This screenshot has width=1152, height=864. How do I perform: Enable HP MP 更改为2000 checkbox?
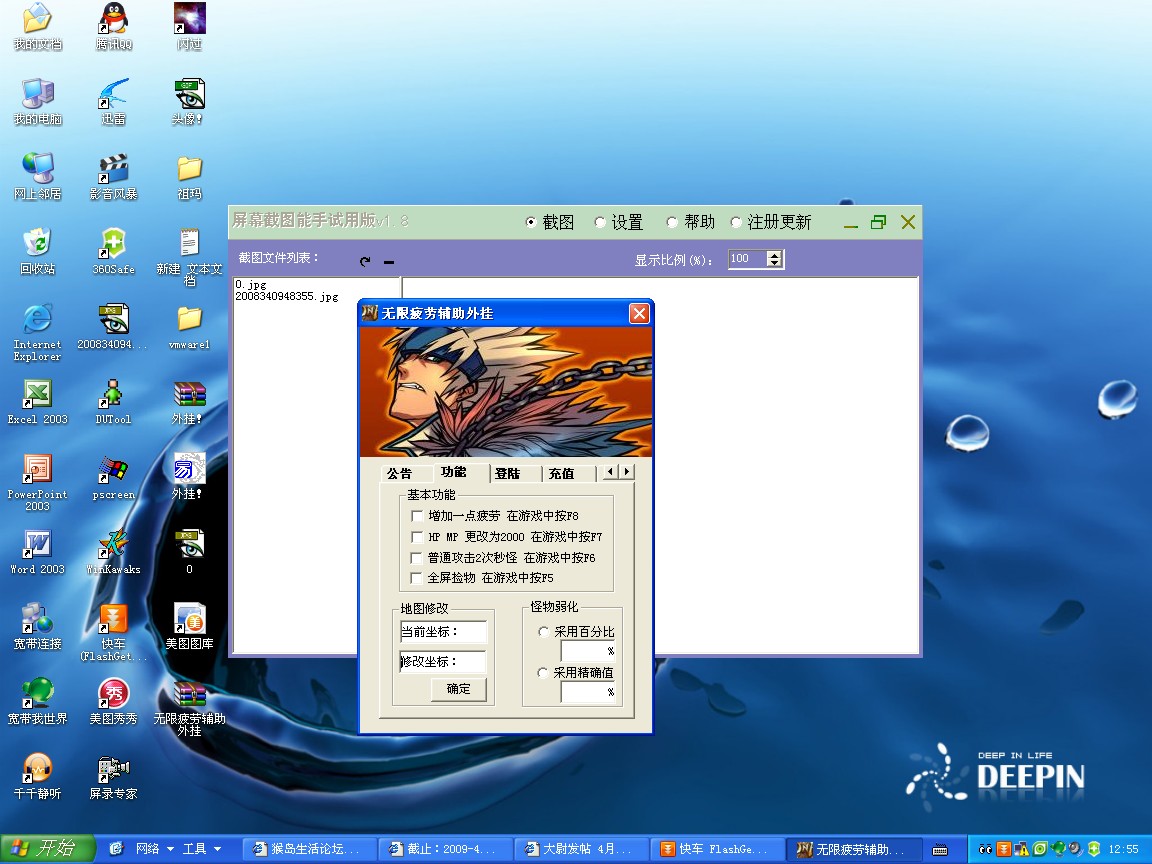coord(417,536)
